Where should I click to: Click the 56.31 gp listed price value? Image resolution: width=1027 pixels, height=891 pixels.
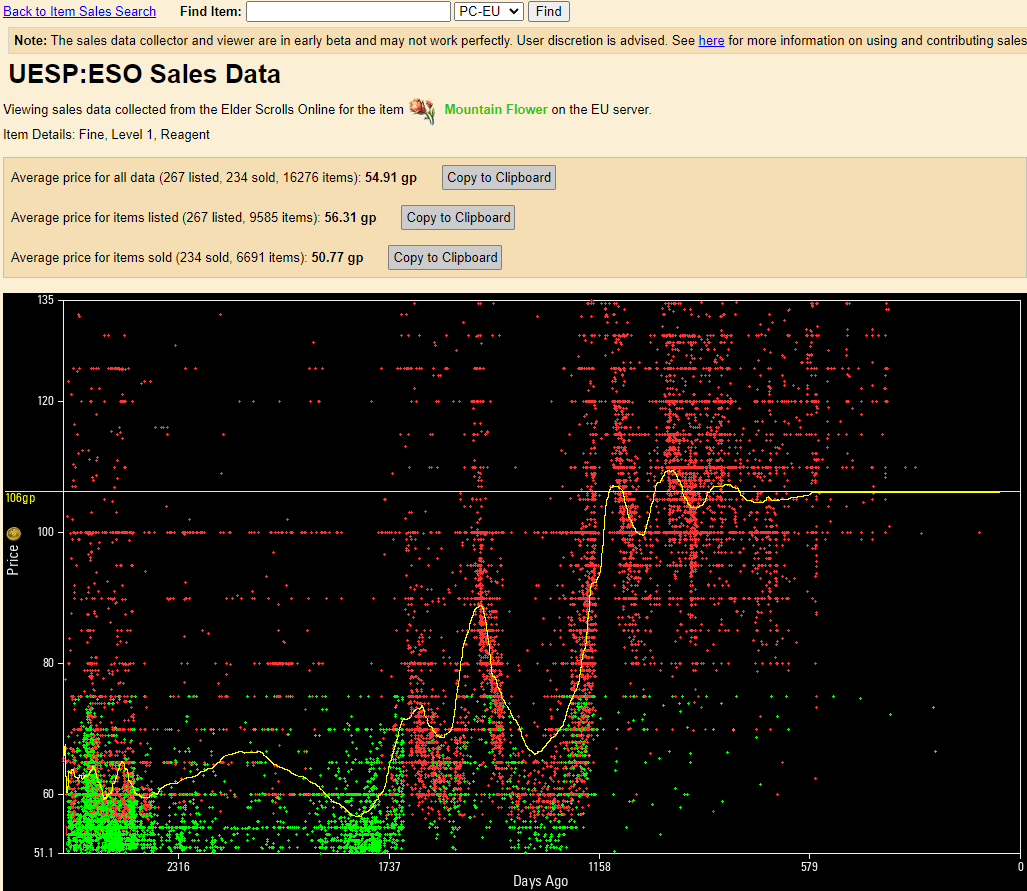(350, 218)
